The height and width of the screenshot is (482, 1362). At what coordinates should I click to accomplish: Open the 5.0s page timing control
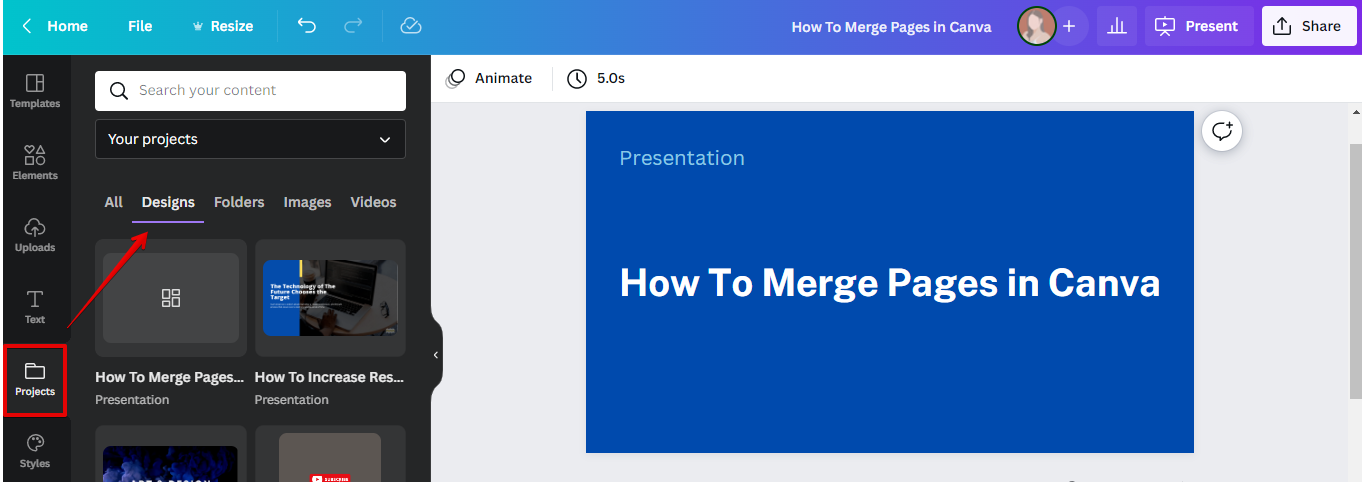tap(596, 78)
